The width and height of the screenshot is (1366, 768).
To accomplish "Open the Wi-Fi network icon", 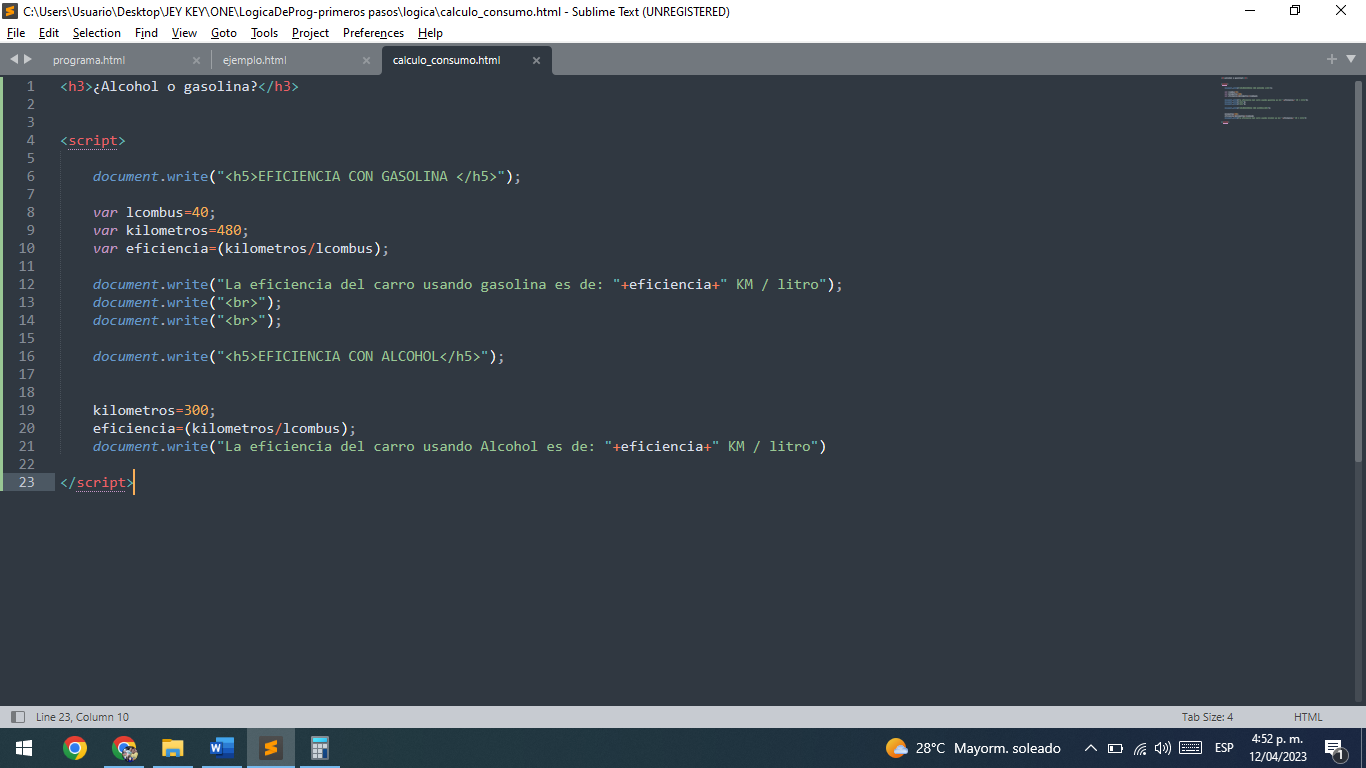I will (1140, 748).
